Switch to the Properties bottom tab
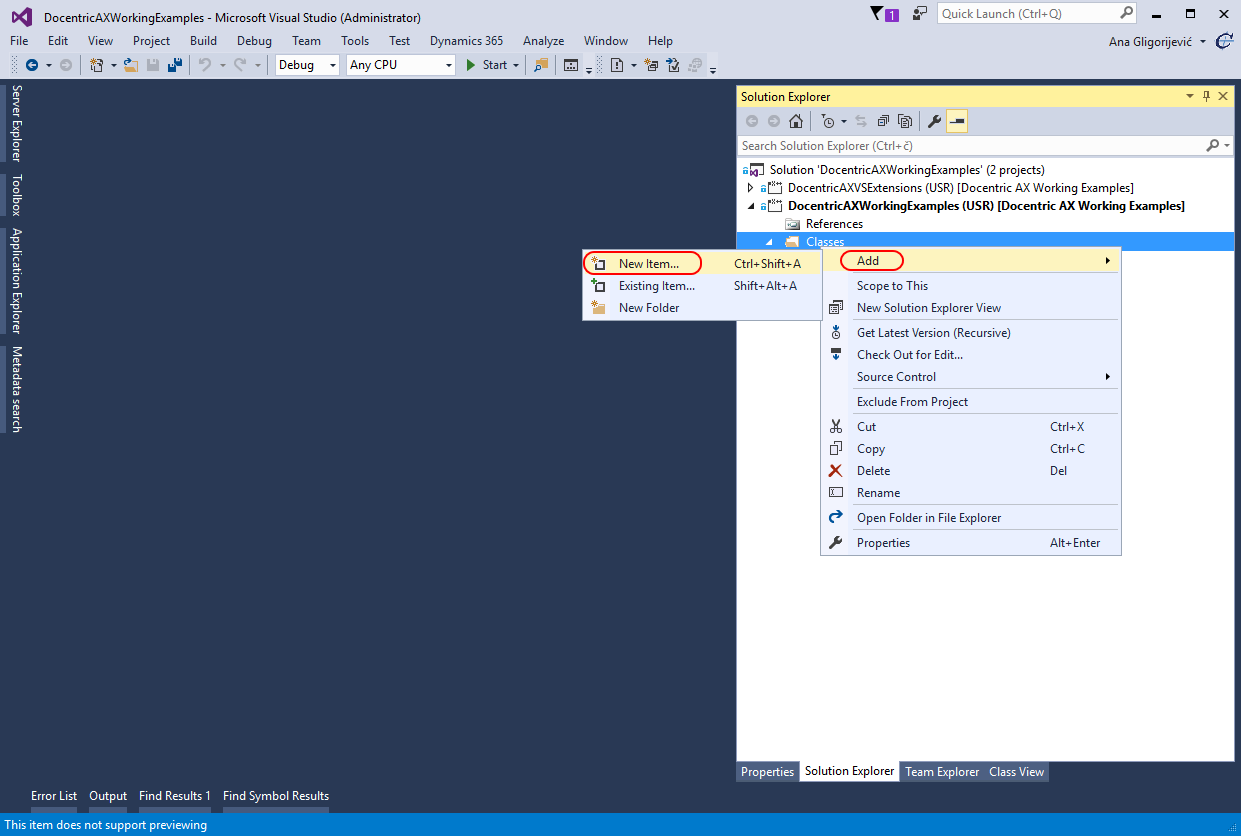 (x=767, y=772)
